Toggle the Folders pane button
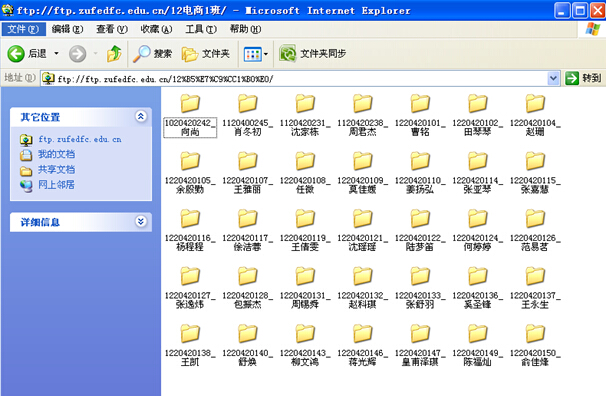The image size is (606, 396). (x=206, y=54)
